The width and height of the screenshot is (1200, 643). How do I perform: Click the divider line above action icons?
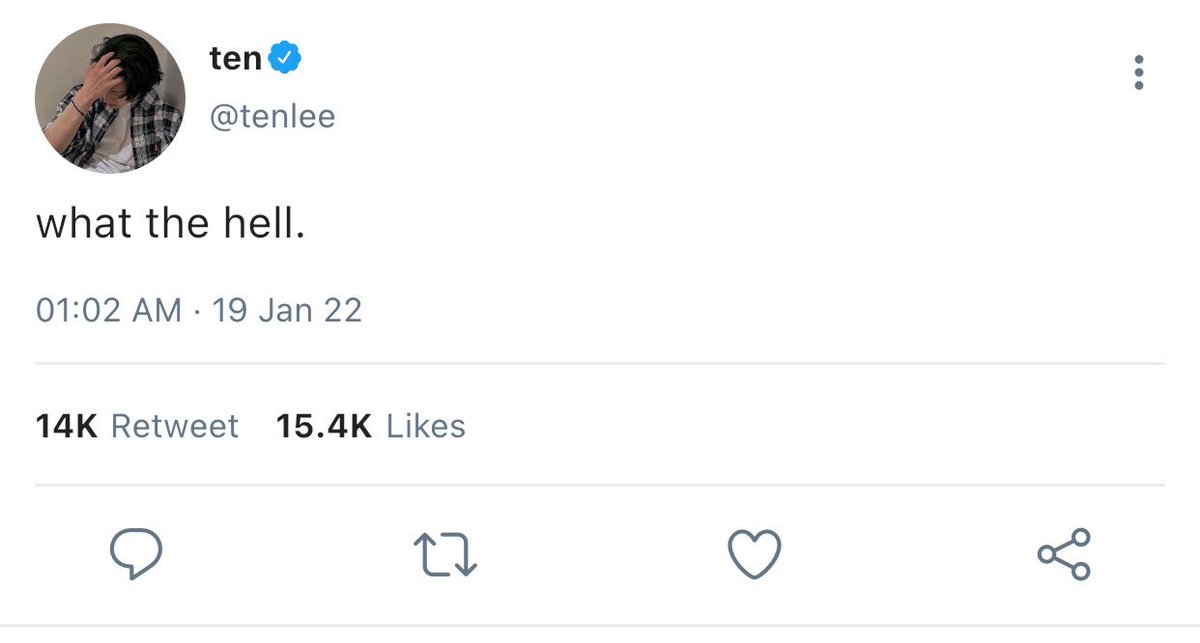600,486
